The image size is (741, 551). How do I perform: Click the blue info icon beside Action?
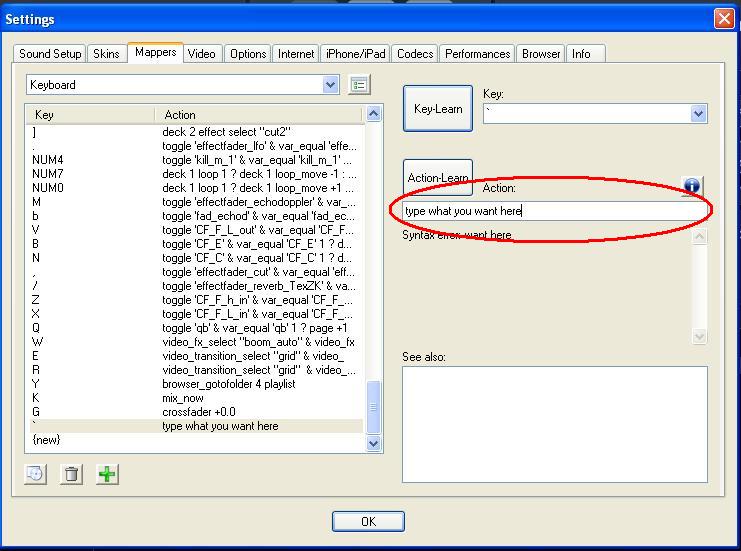click(692, 186)
